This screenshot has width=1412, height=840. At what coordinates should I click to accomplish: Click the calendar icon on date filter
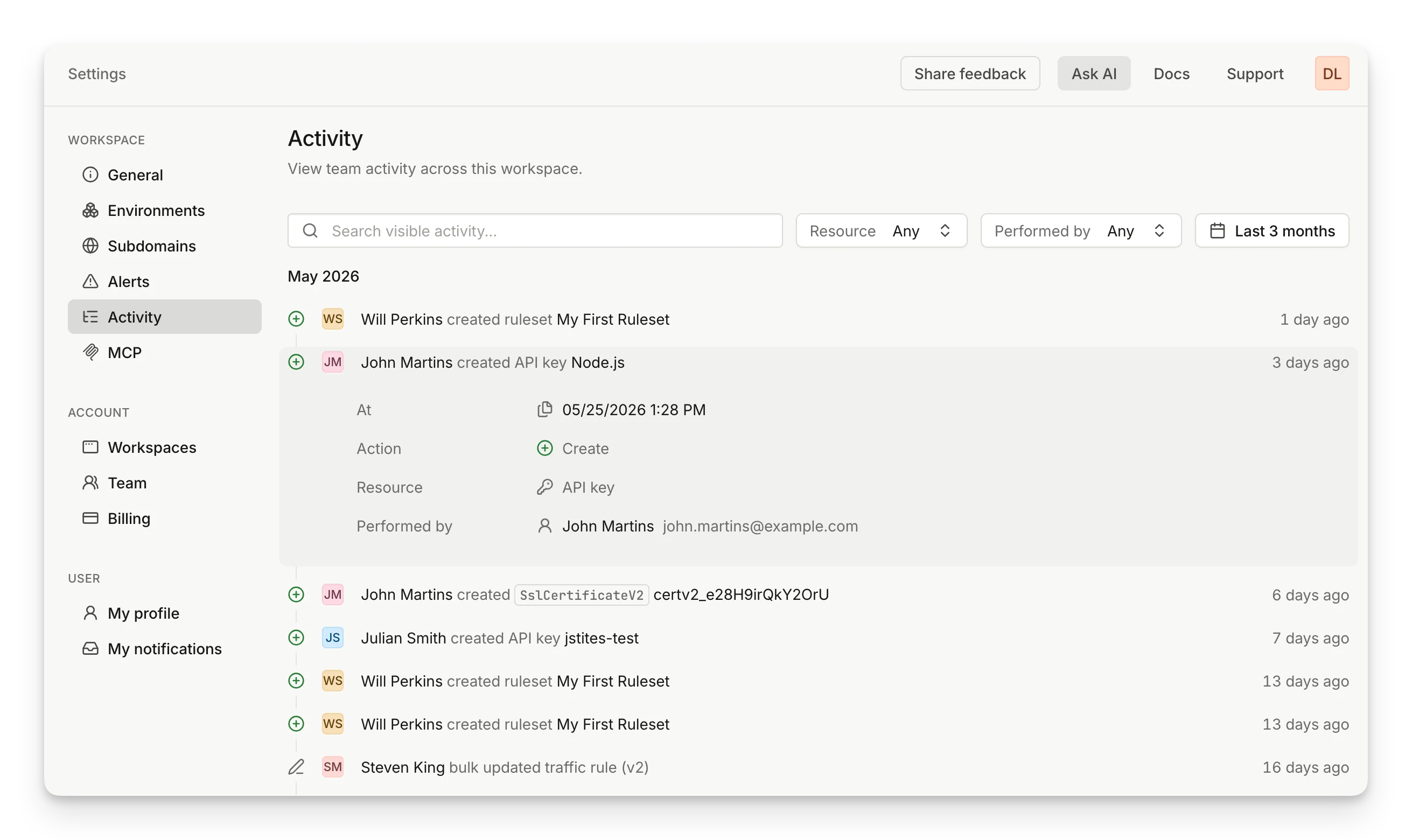[x=1217, y=231]
